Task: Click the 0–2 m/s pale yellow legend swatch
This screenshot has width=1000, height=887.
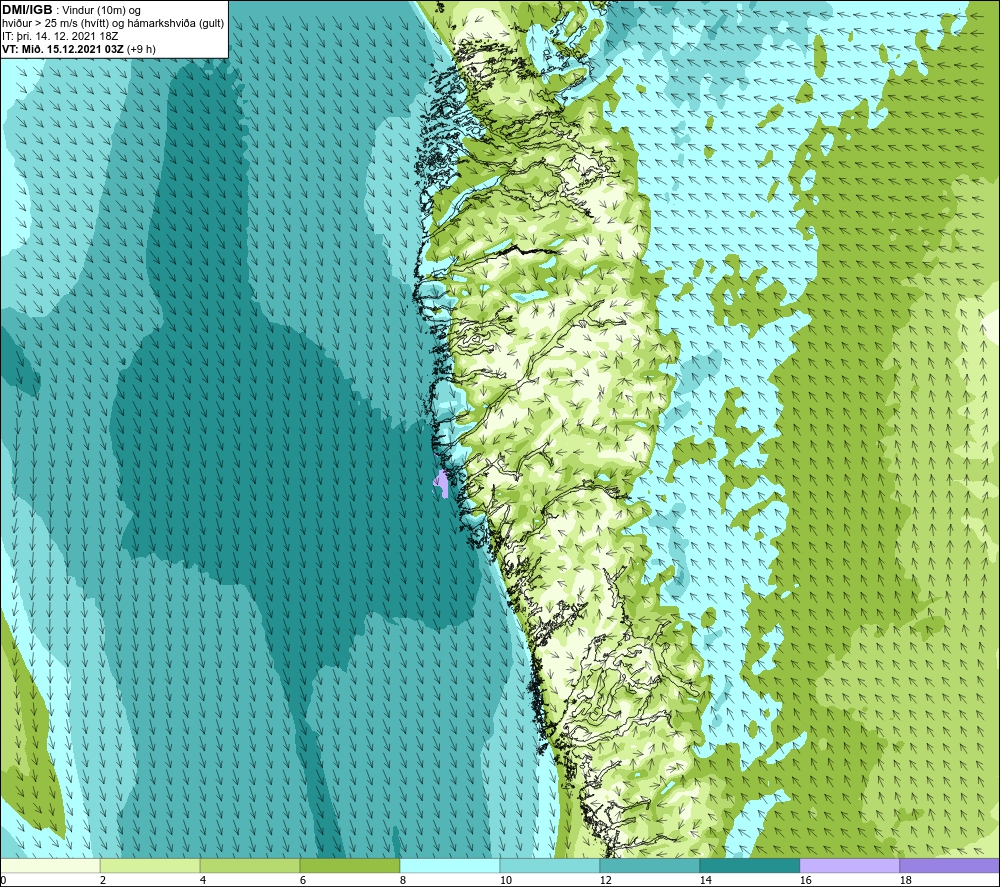Action: click(50, 865)
